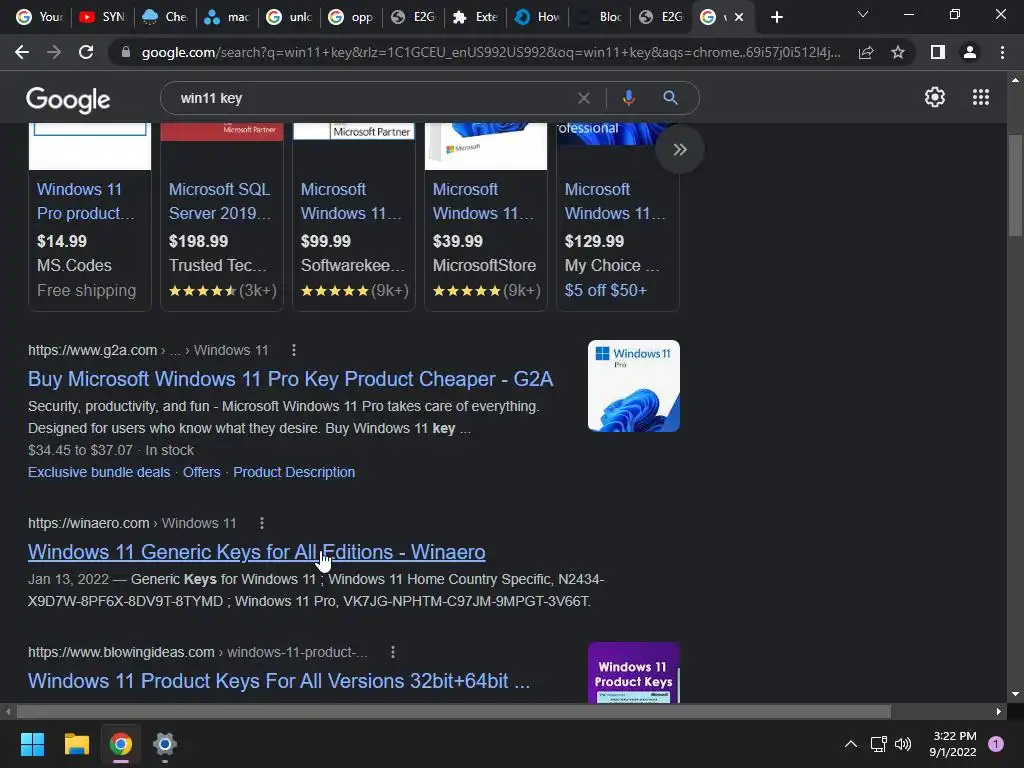Click the vertical scrollbar thumb

point(1015,185)
